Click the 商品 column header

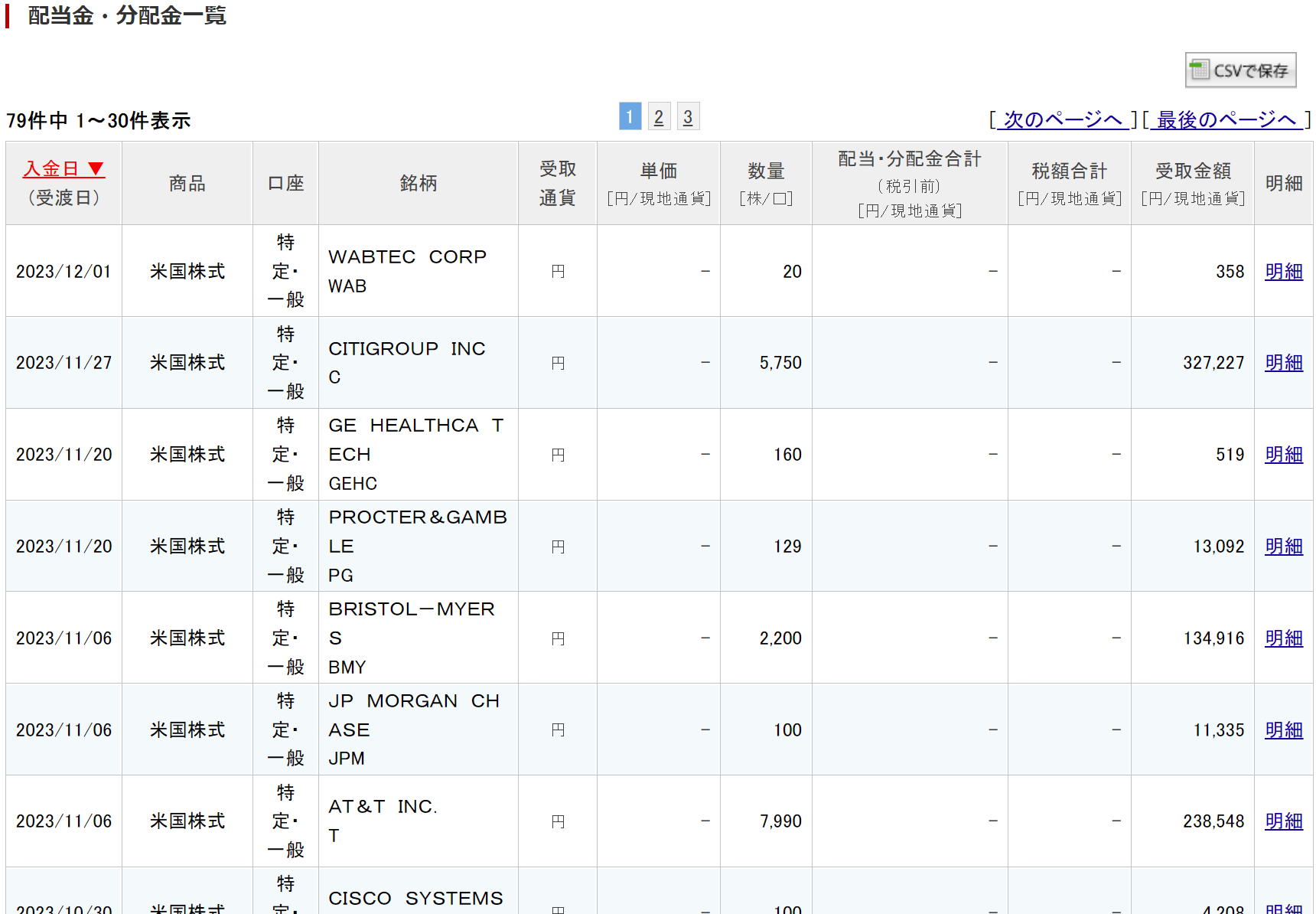coord(187,183)
